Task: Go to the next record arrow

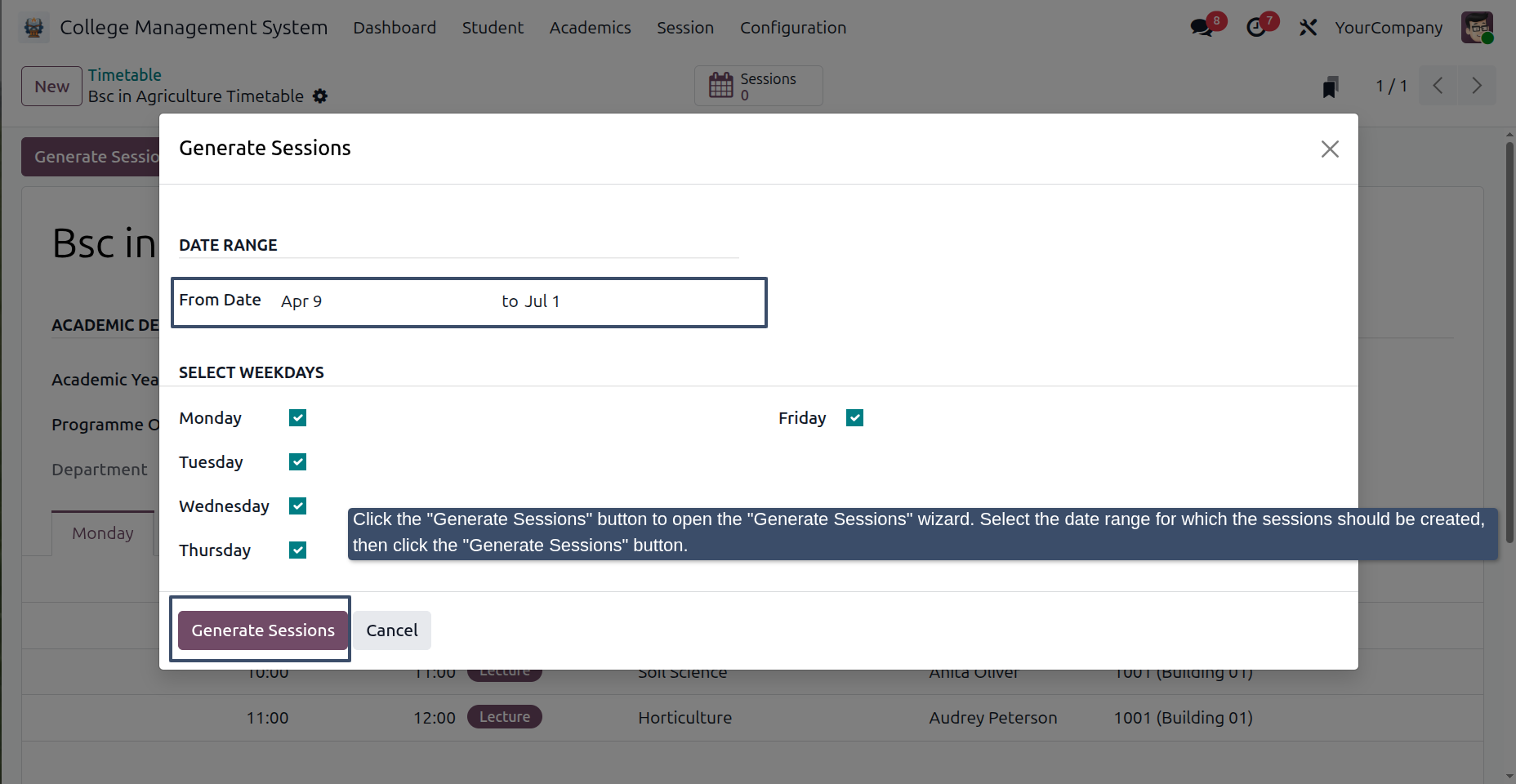Action: pyautogui.click(x=1477, y=86)
